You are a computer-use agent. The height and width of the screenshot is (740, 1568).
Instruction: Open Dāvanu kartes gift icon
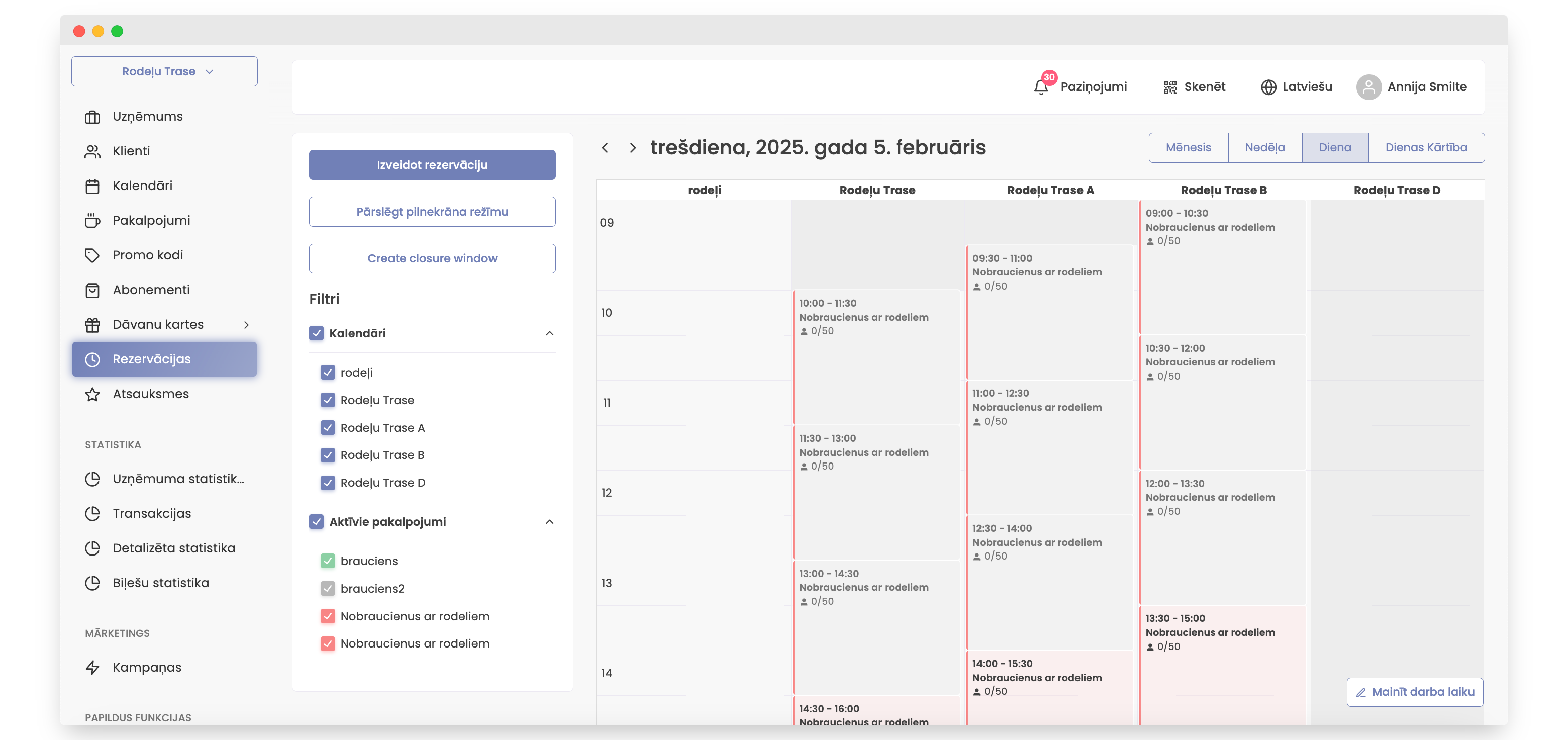(x=92, y=325)
